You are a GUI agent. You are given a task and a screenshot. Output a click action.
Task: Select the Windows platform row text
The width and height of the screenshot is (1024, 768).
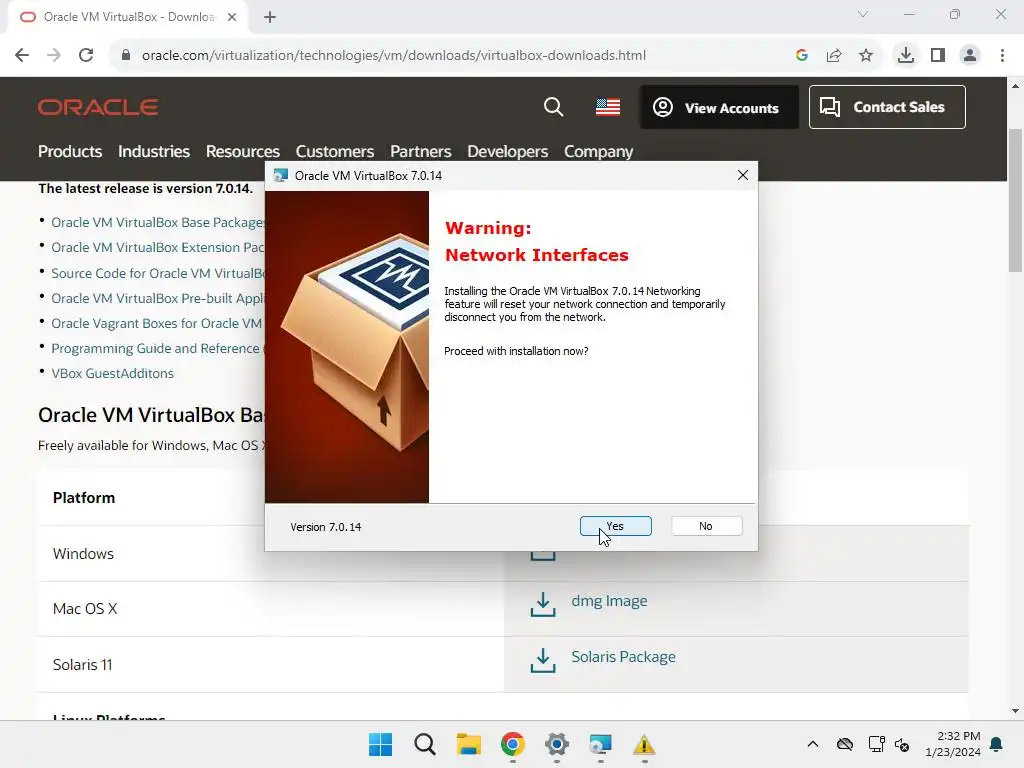(83, 554)
